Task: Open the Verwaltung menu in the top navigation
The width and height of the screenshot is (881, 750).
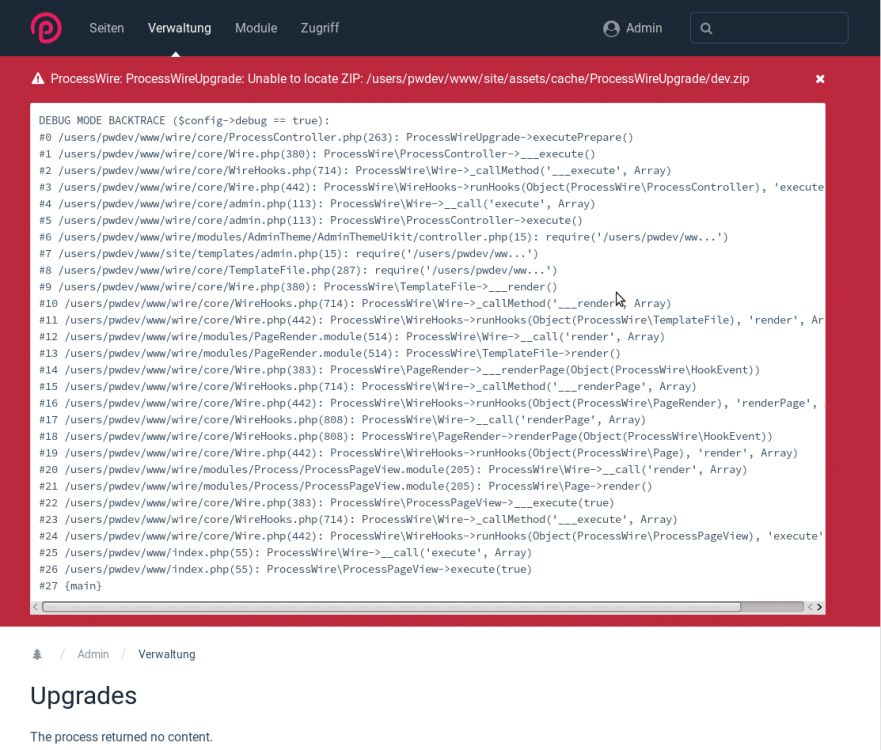Action: pos(179,28)
